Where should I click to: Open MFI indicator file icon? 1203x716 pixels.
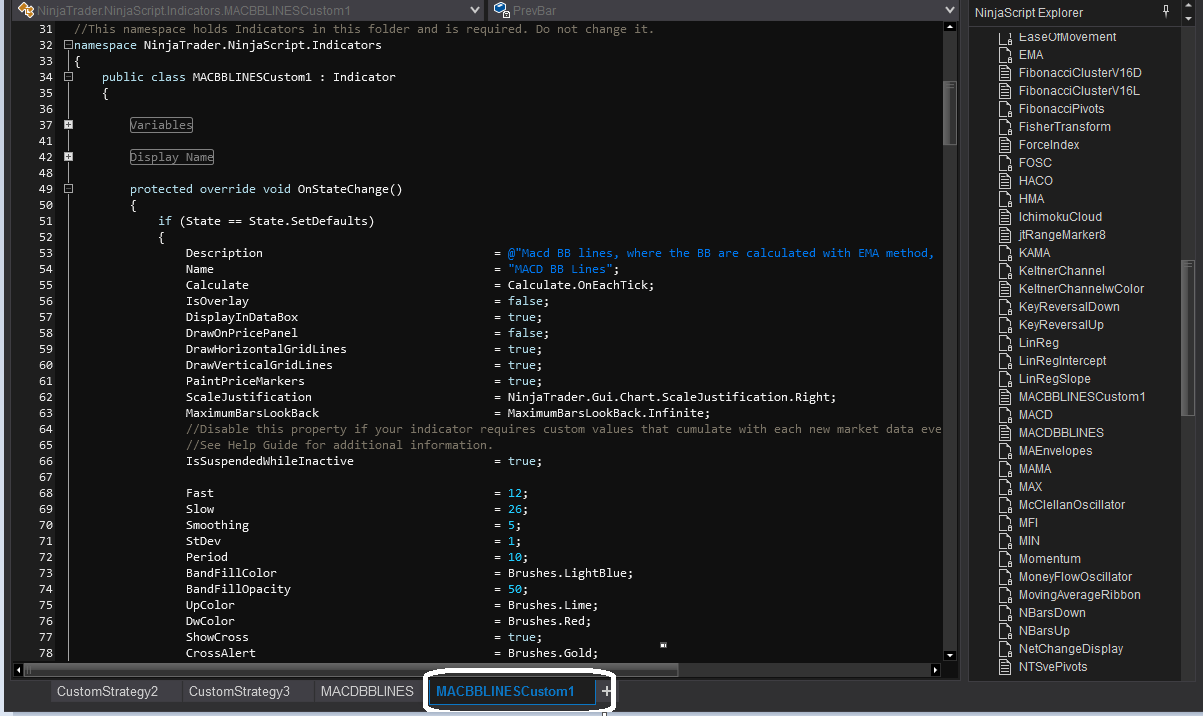click(1006, 523)
